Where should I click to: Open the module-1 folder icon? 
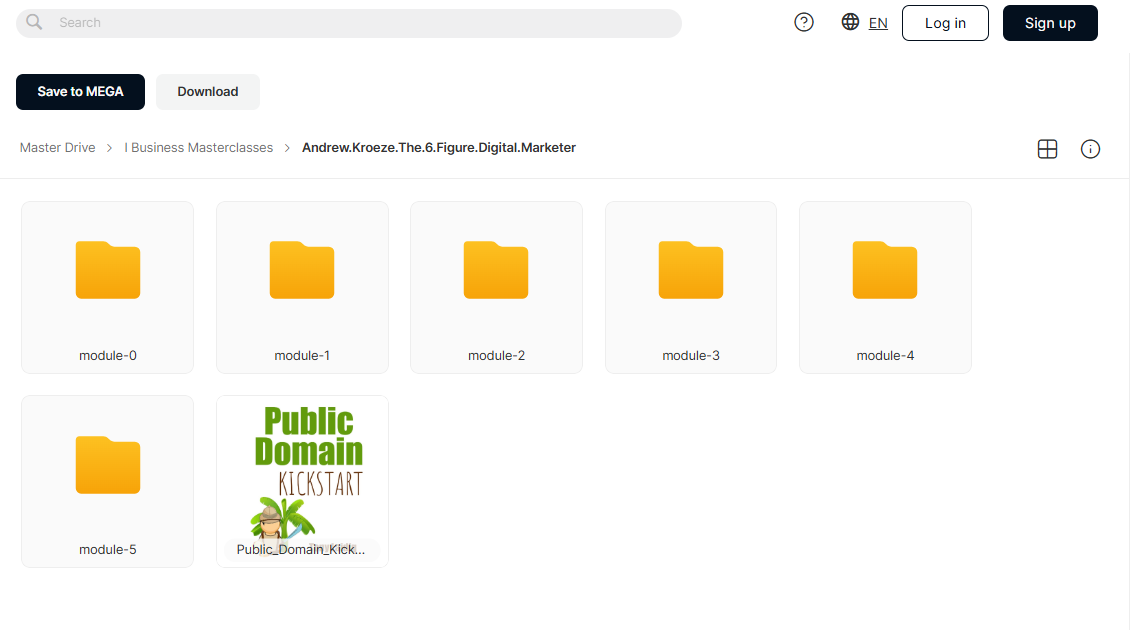click(x=302, y=270)
